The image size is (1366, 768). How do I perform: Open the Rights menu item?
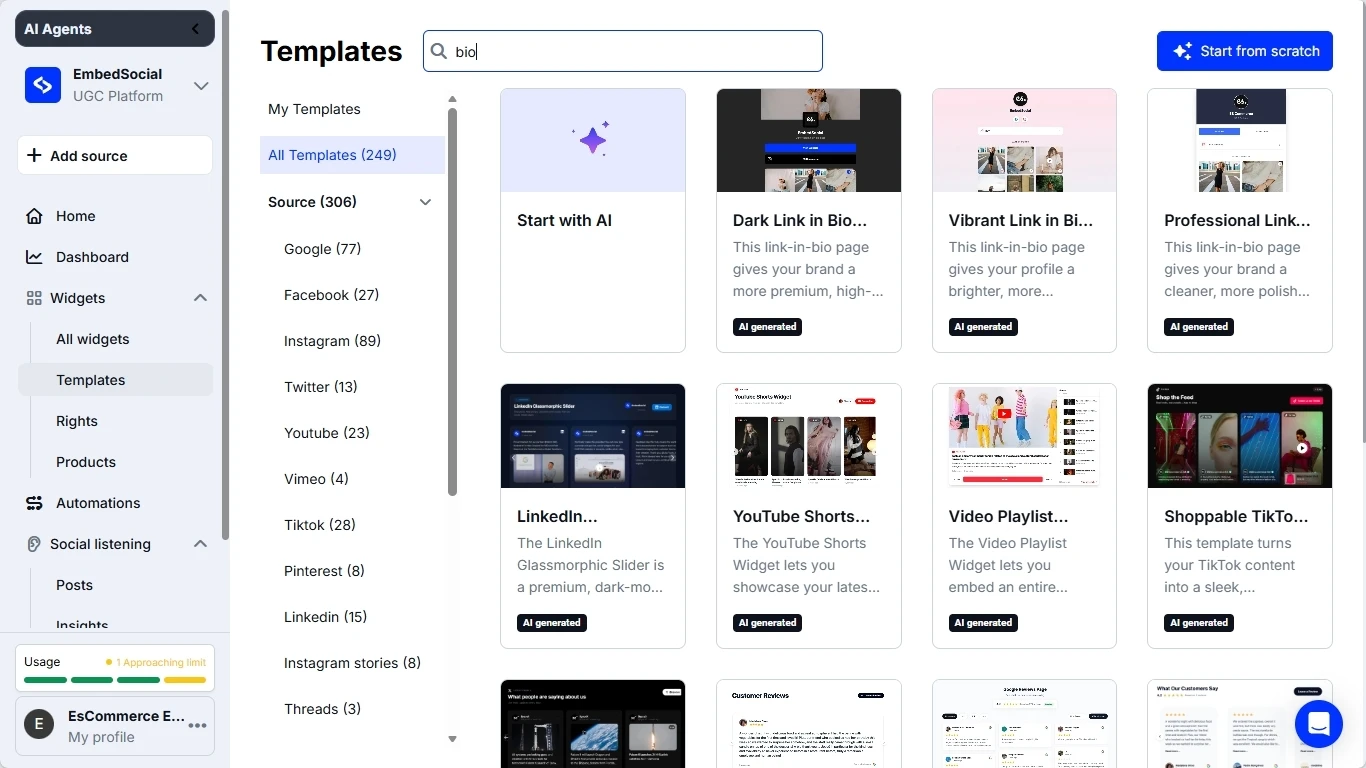77,421
